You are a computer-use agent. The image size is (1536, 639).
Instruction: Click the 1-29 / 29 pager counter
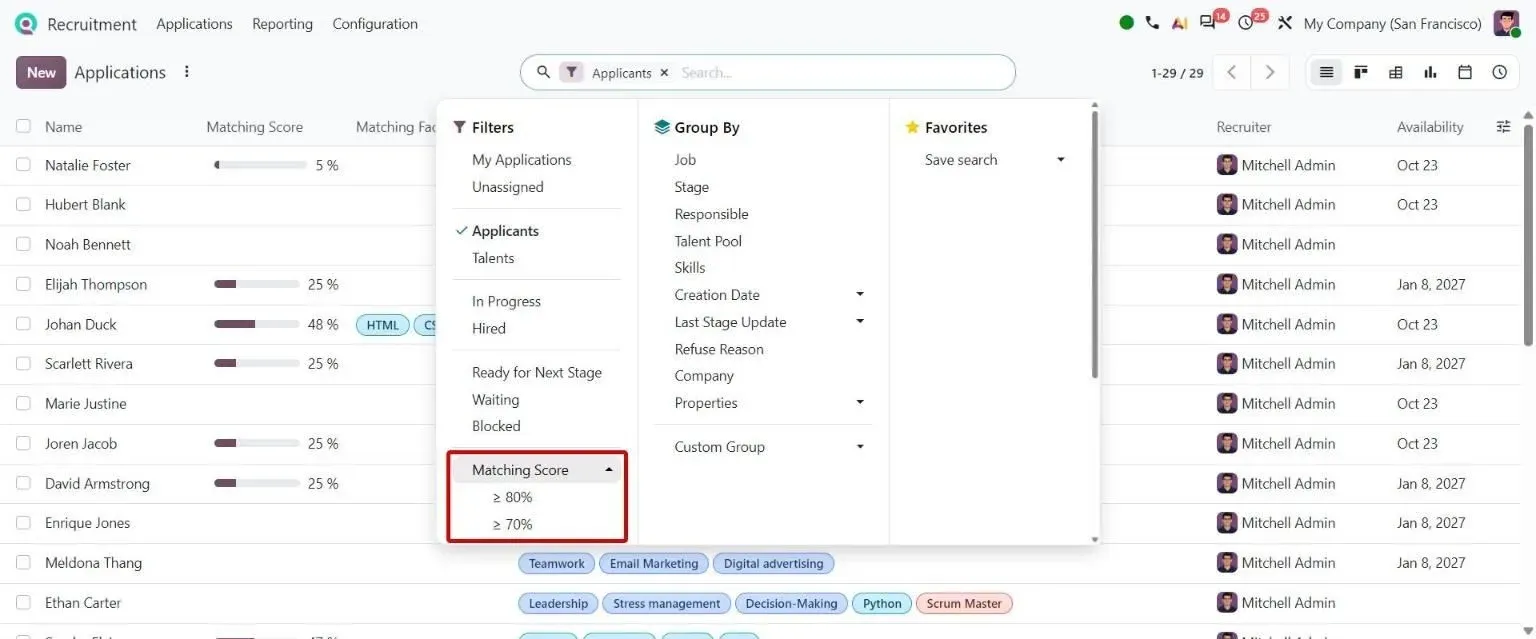(1177, 73)
